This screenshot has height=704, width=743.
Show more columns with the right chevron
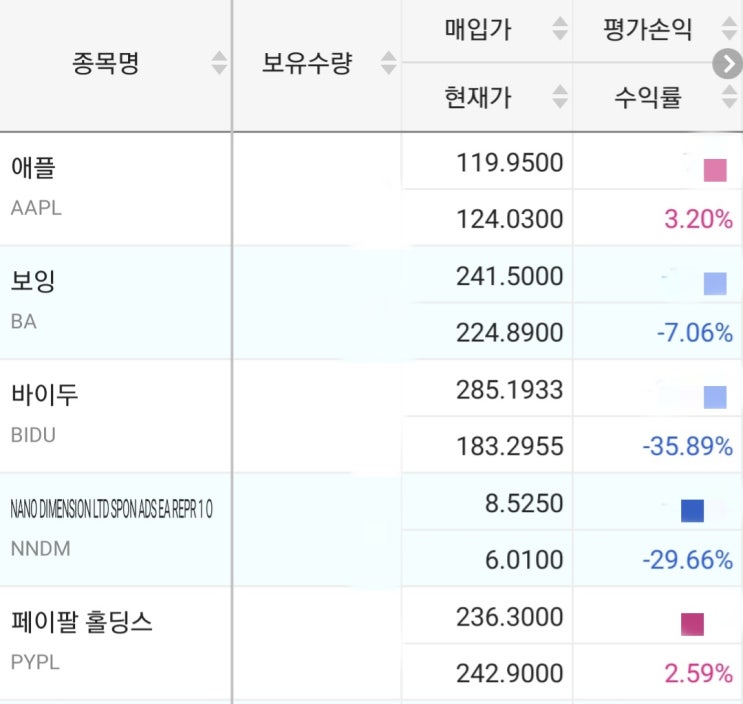click(x=727, y=63)
